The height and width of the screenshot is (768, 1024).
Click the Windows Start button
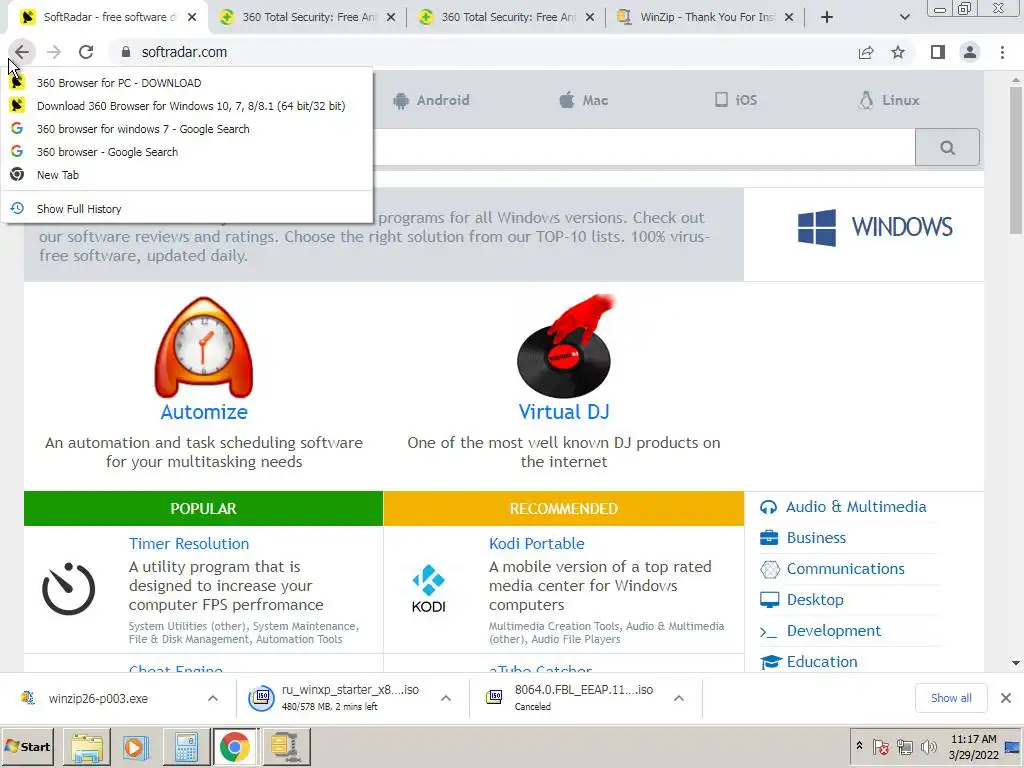pyautogui.click(x=27, y=747)
